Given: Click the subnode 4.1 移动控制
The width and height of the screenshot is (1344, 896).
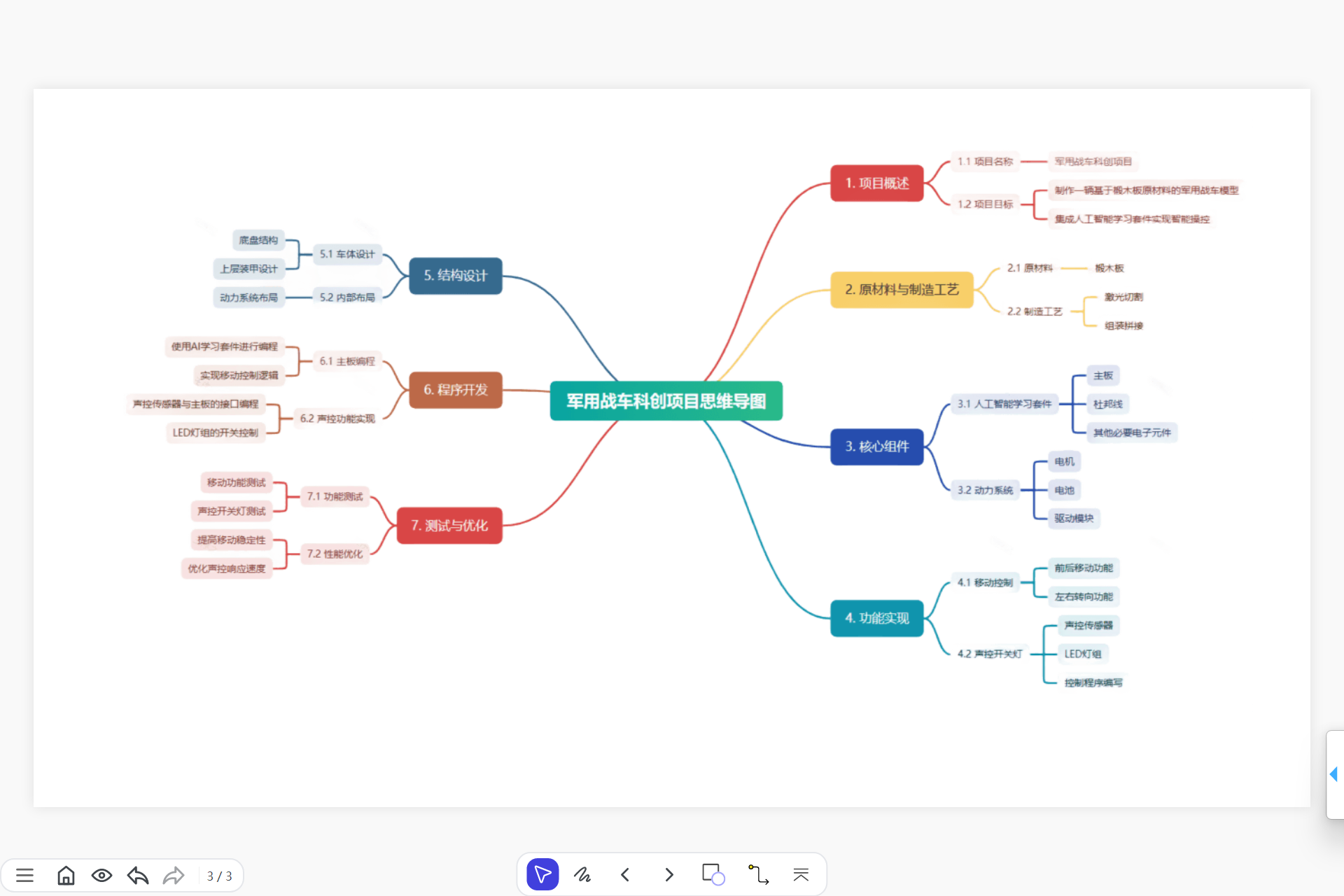Looking at the screenshot, I should coord(986,582).
